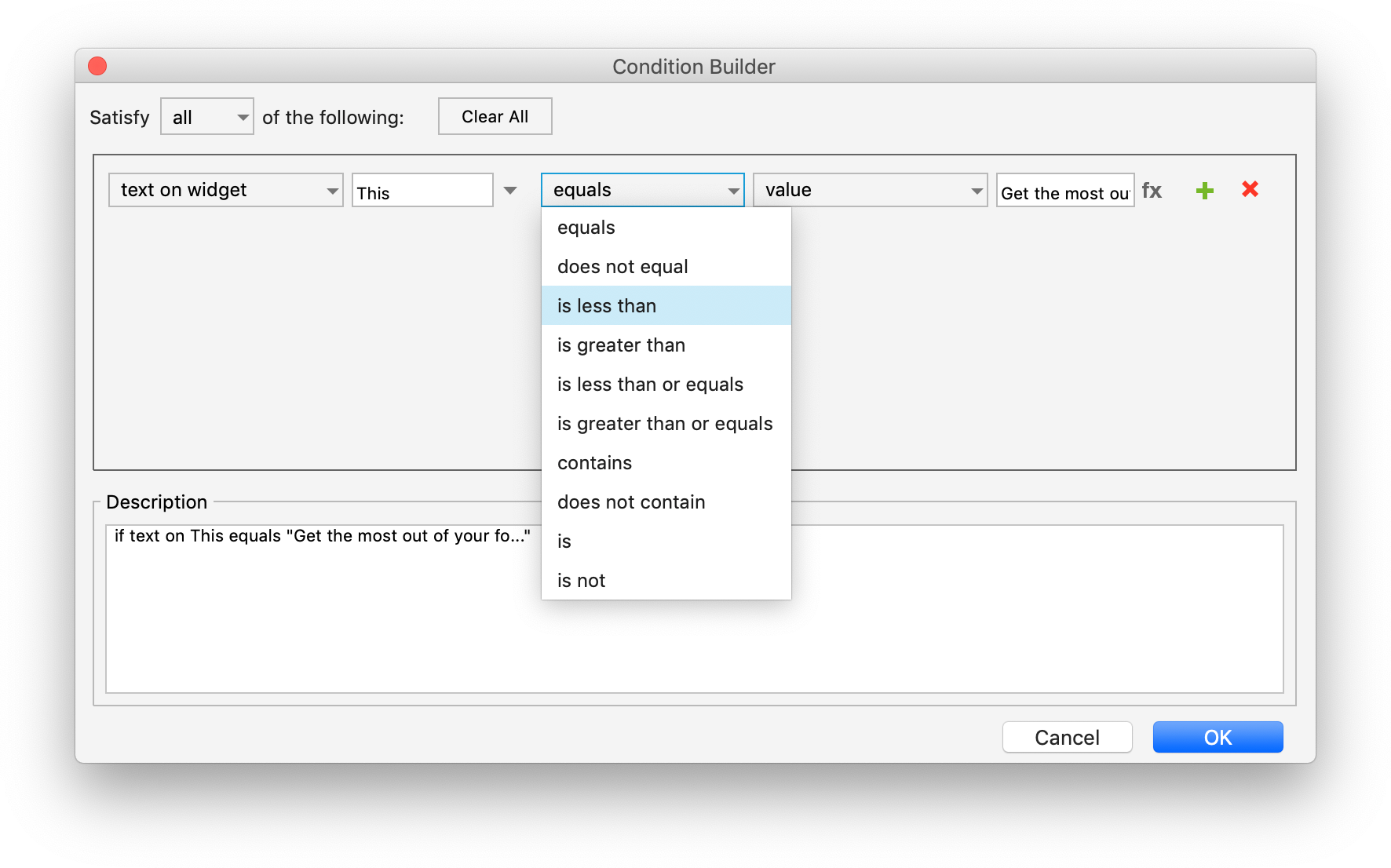The height and width of the screenshot is (868, 1391).
Task: Select 'is greater than' option
Action: (x=666, y=345)
